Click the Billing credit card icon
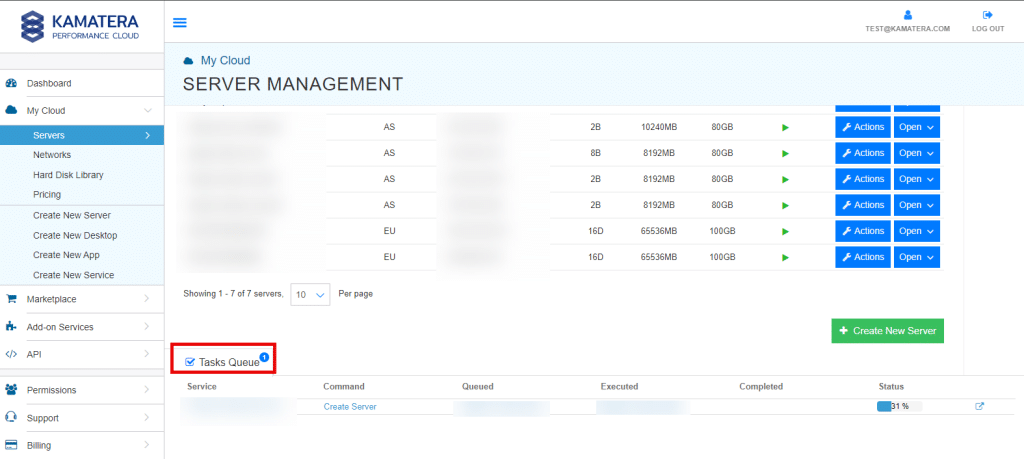Viewport: 1024px width, 459px height. 11,445
